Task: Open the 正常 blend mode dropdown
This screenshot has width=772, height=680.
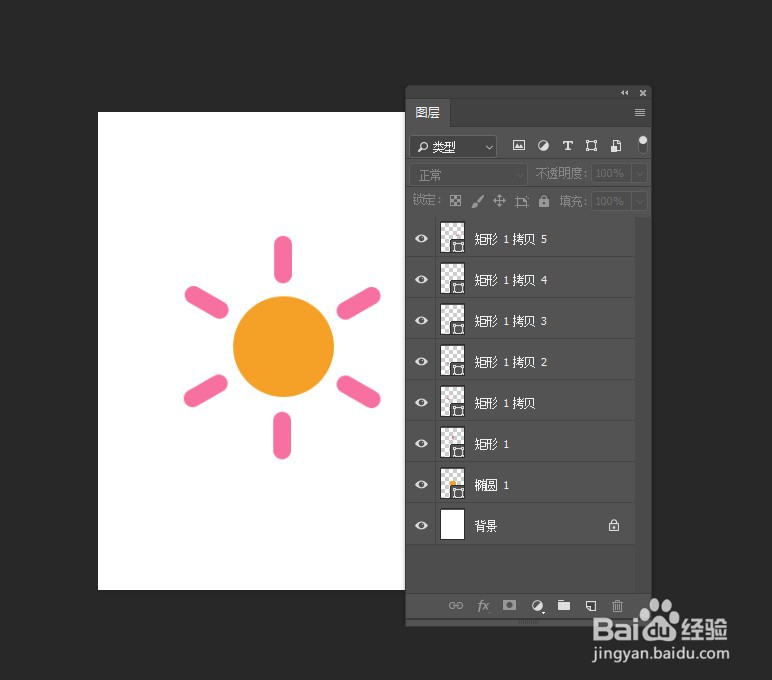Action: point(468,174)
